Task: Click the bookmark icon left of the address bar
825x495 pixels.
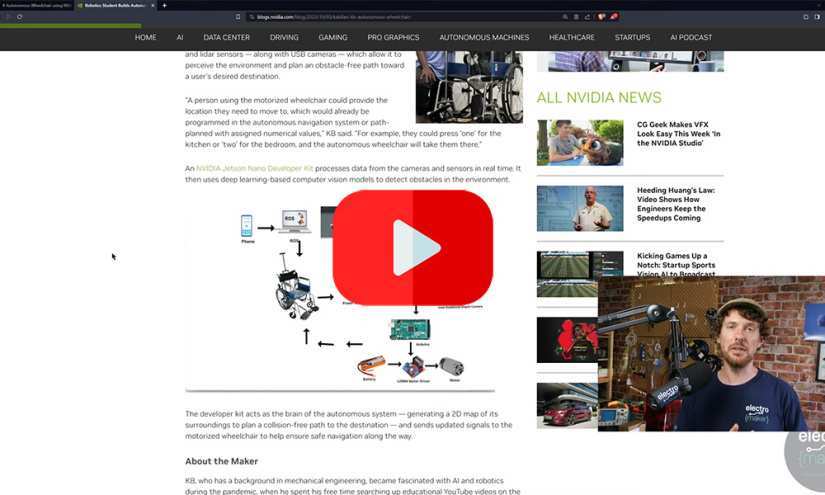Action: 238,17
